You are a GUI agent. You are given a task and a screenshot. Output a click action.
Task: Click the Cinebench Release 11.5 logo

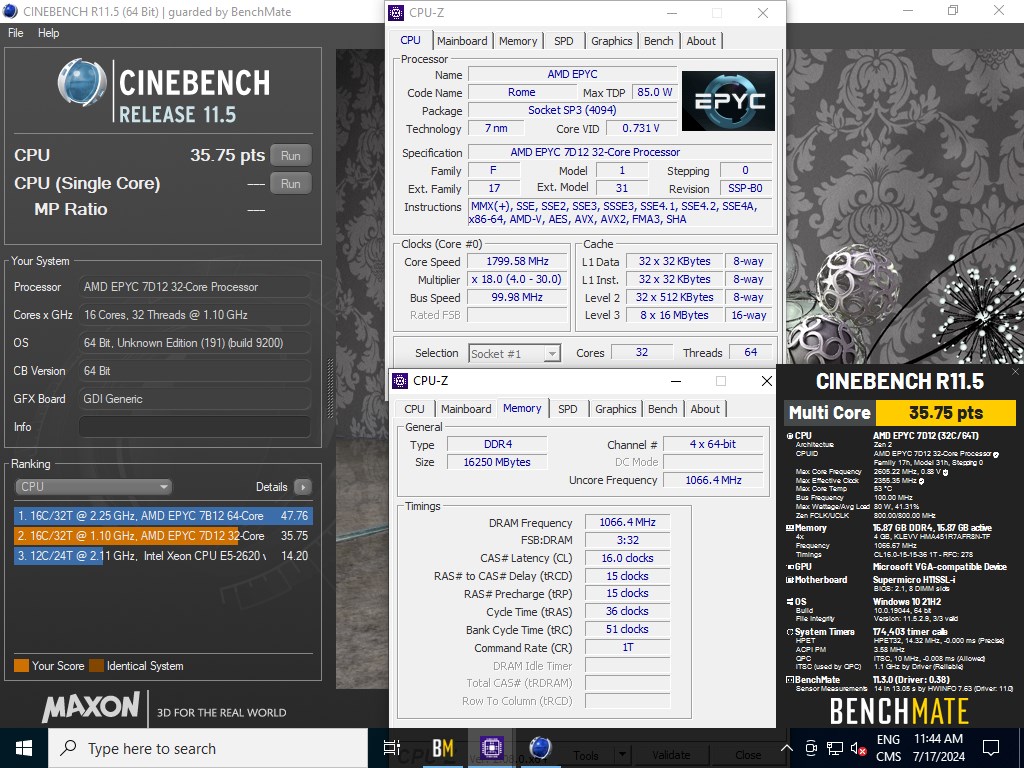point(163,91)
